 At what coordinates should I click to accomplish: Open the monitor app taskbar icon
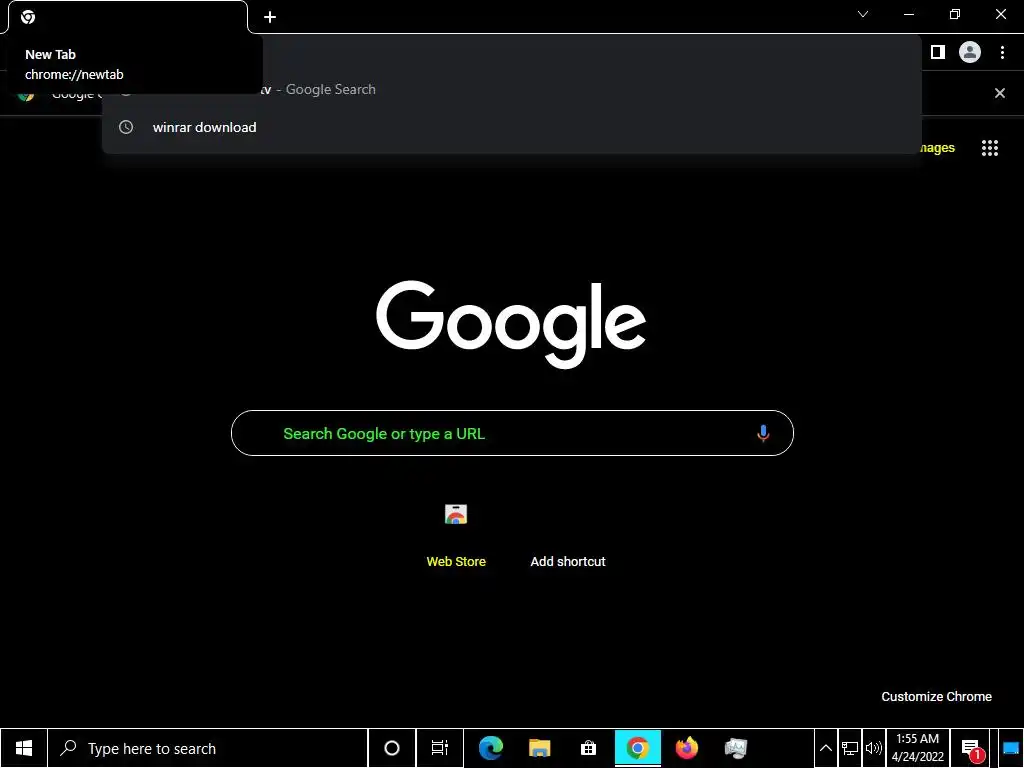tap(735, 748)
